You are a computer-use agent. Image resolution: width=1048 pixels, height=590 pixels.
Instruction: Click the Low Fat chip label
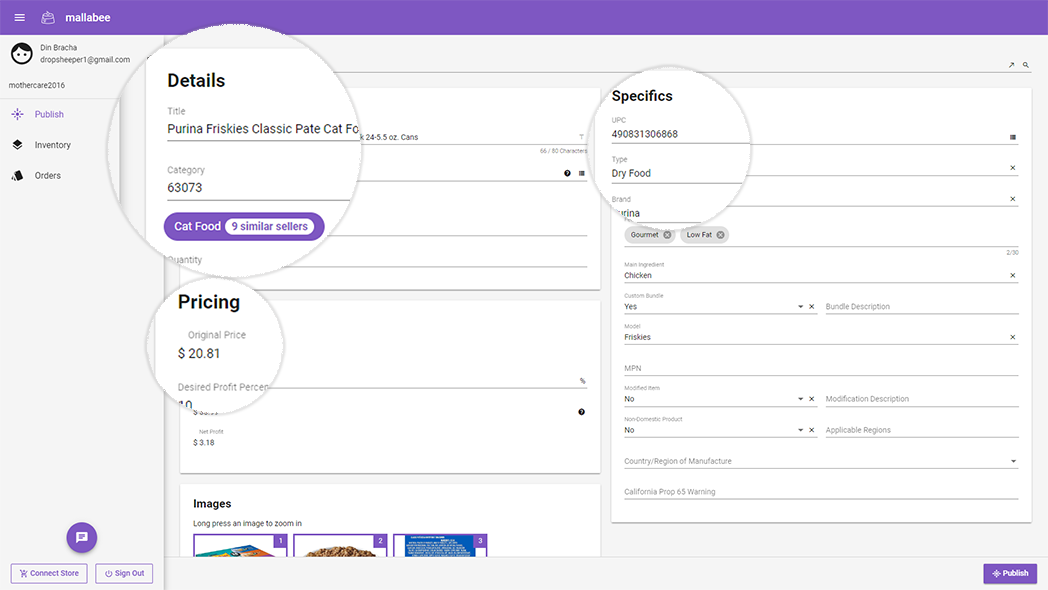click(x=699, y=235)
